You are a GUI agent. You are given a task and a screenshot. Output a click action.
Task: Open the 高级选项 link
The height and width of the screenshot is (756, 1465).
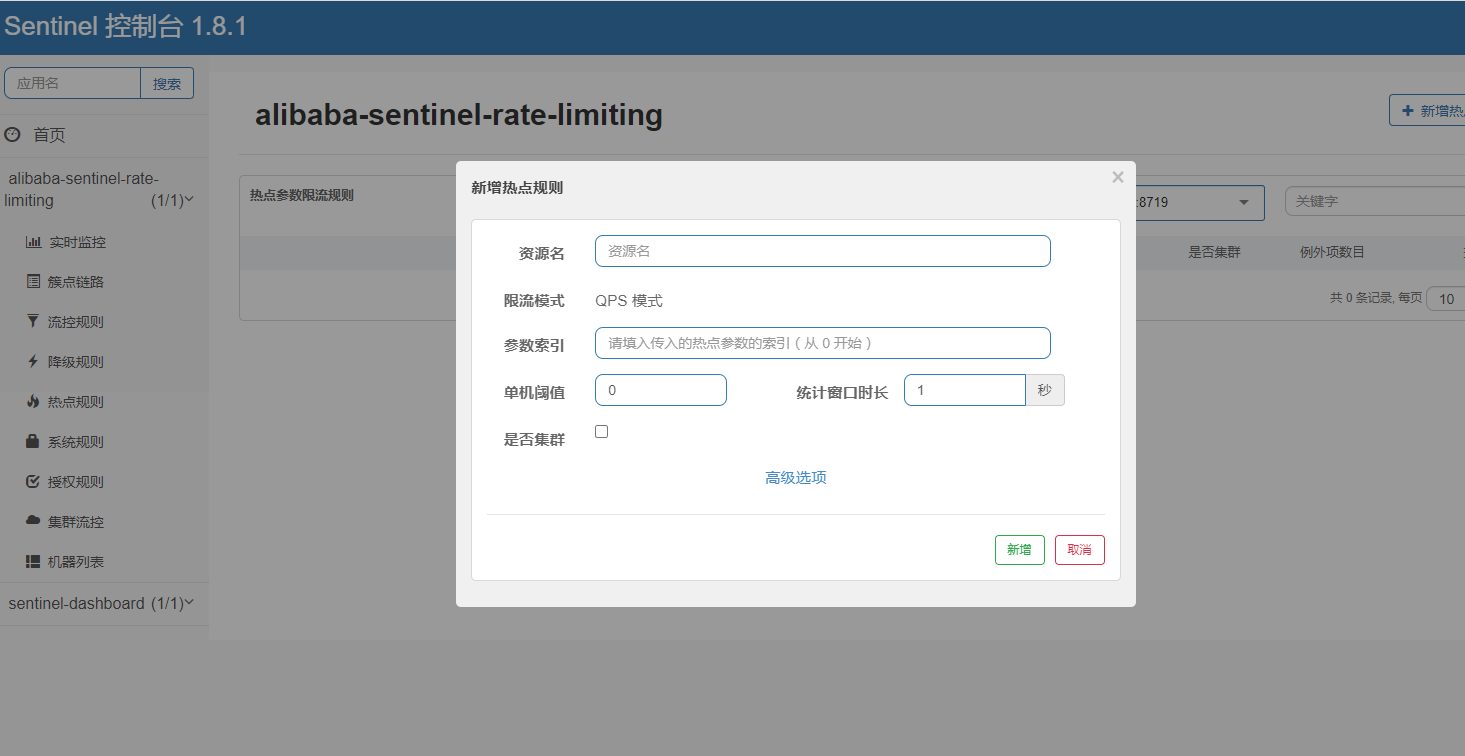796,478
